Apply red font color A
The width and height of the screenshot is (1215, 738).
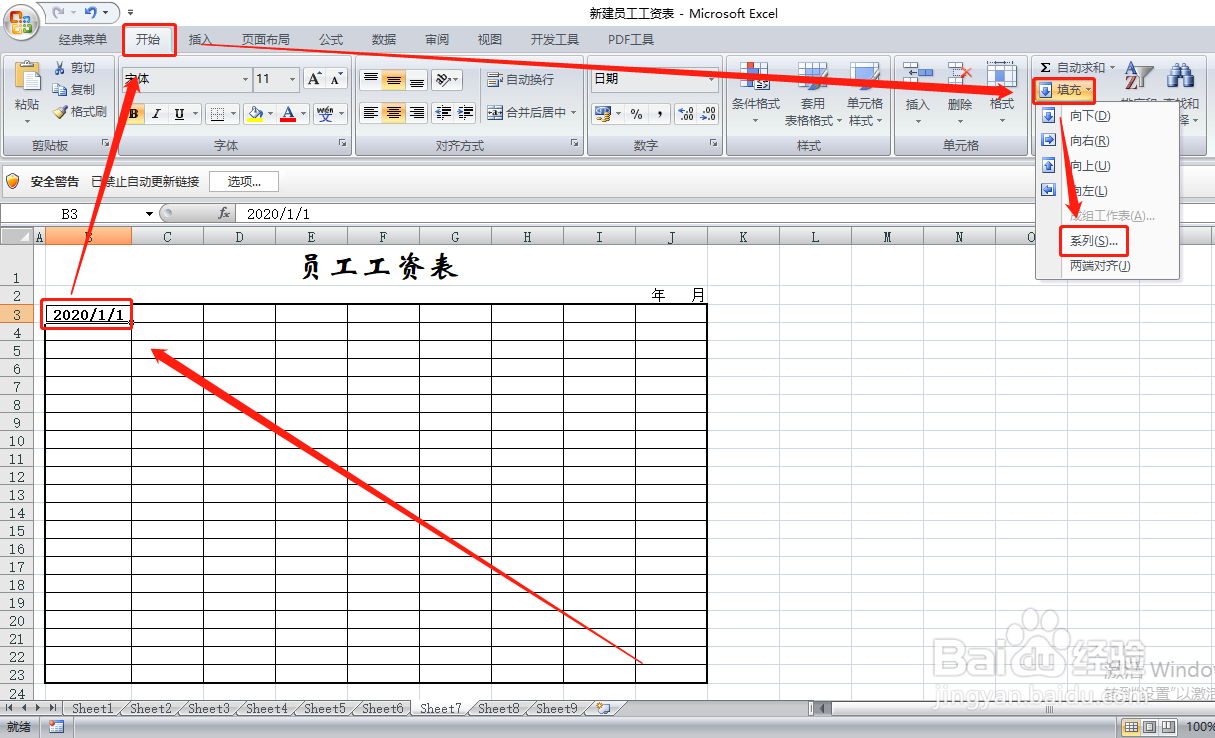point(289,114)
